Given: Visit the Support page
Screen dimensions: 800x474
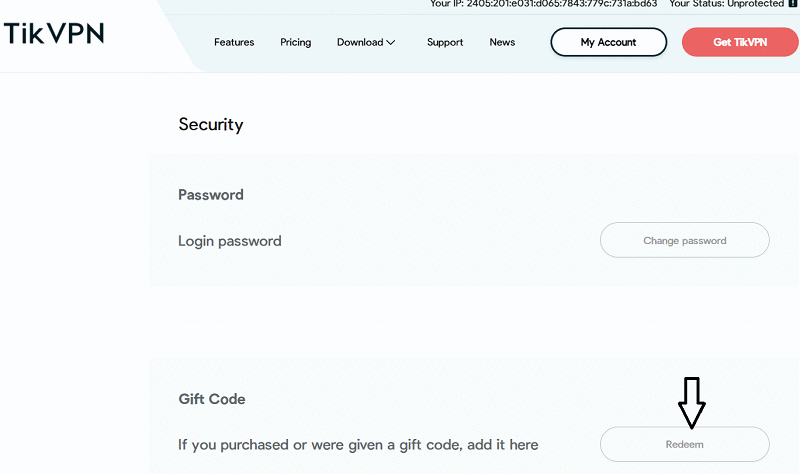Looking at the screenshot, I should pyautogui.click(x=445, y=42).
